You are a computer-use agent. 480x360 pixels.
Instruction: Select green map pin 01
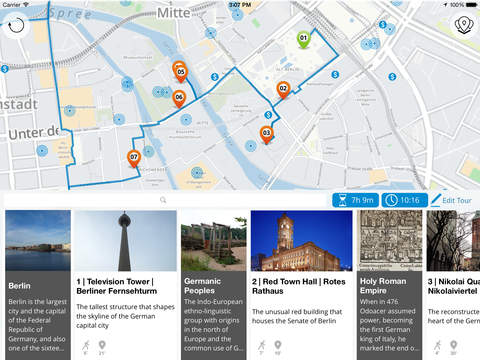pos(303,40)
